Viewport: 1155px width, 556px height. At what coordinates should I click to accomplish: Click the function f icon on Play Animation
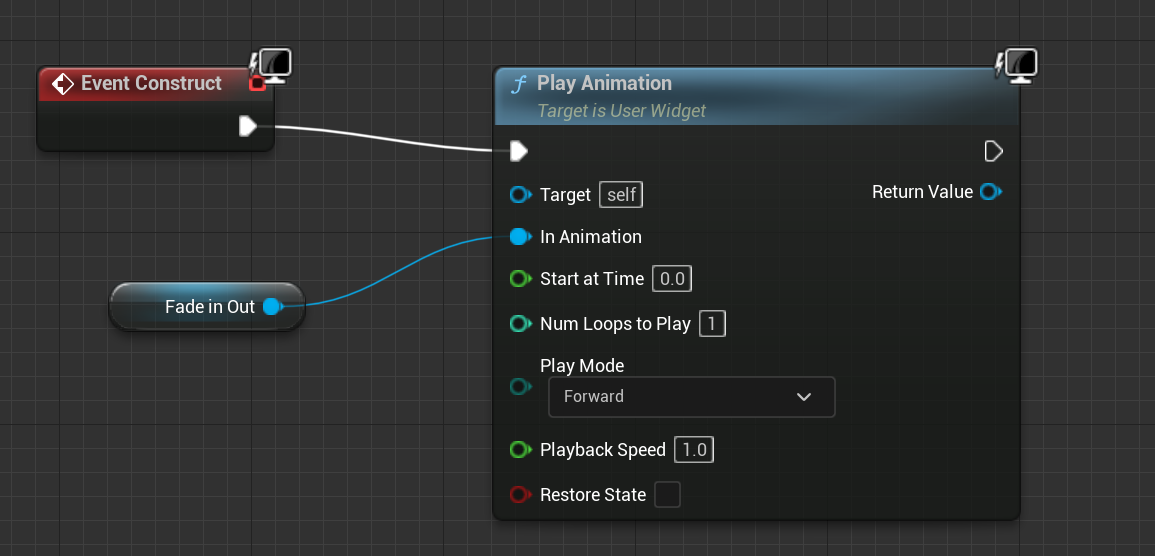[519, 84]
